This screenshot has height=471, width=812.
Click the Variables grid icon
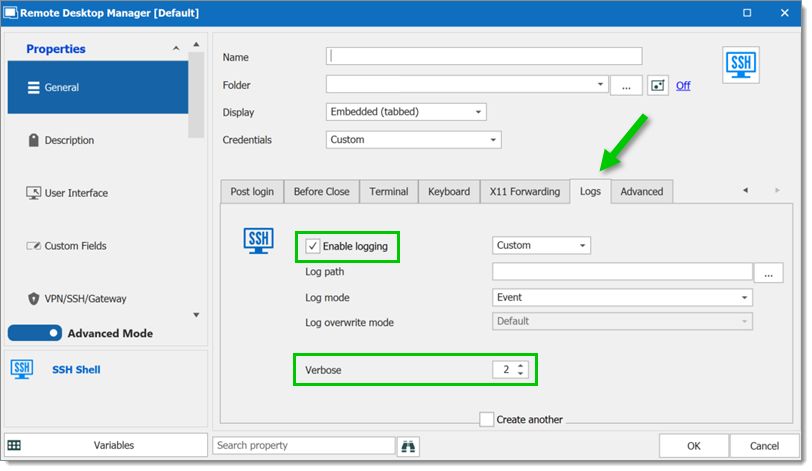14,445
